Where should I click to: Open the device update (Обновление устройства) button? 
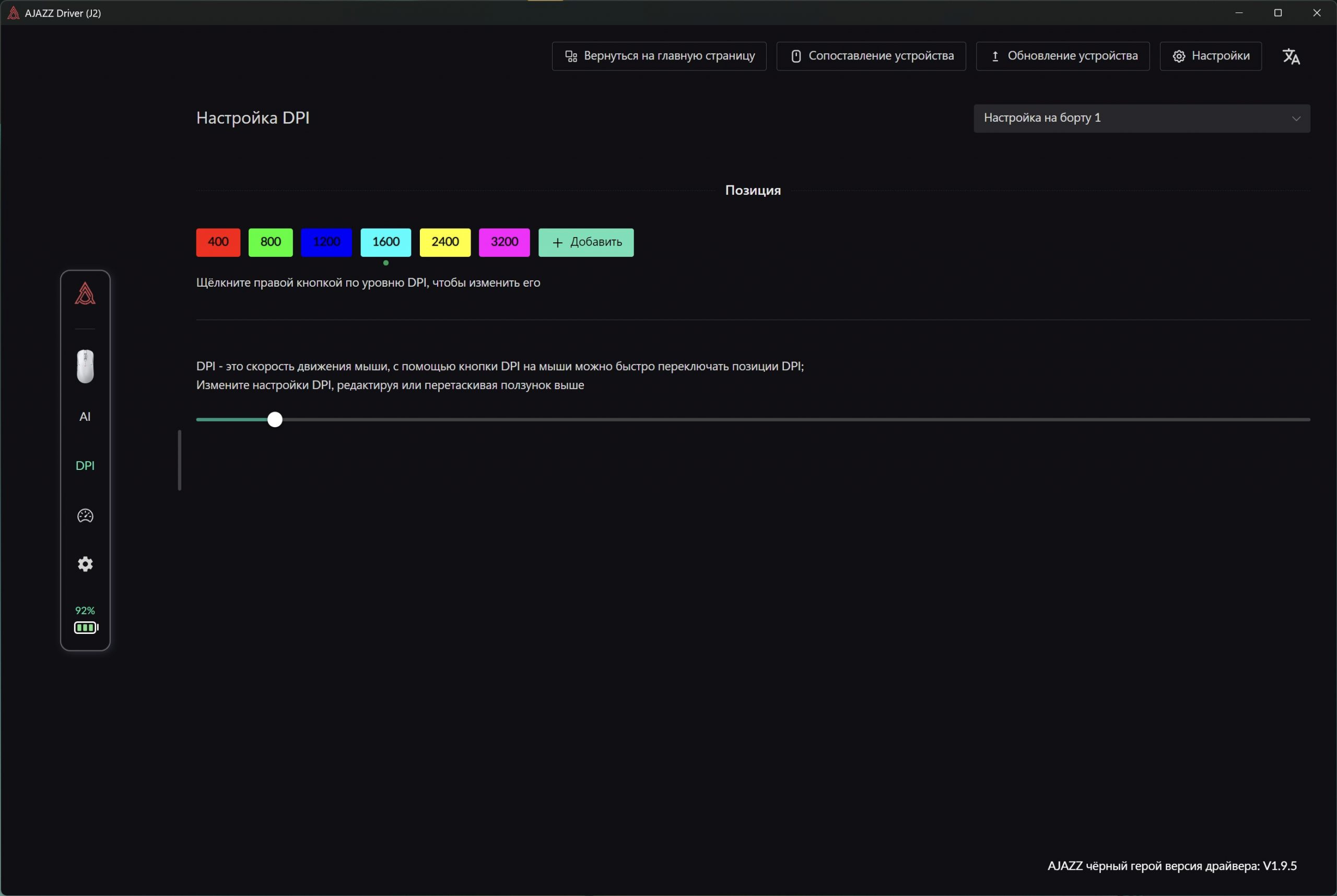coord(1063,56)
